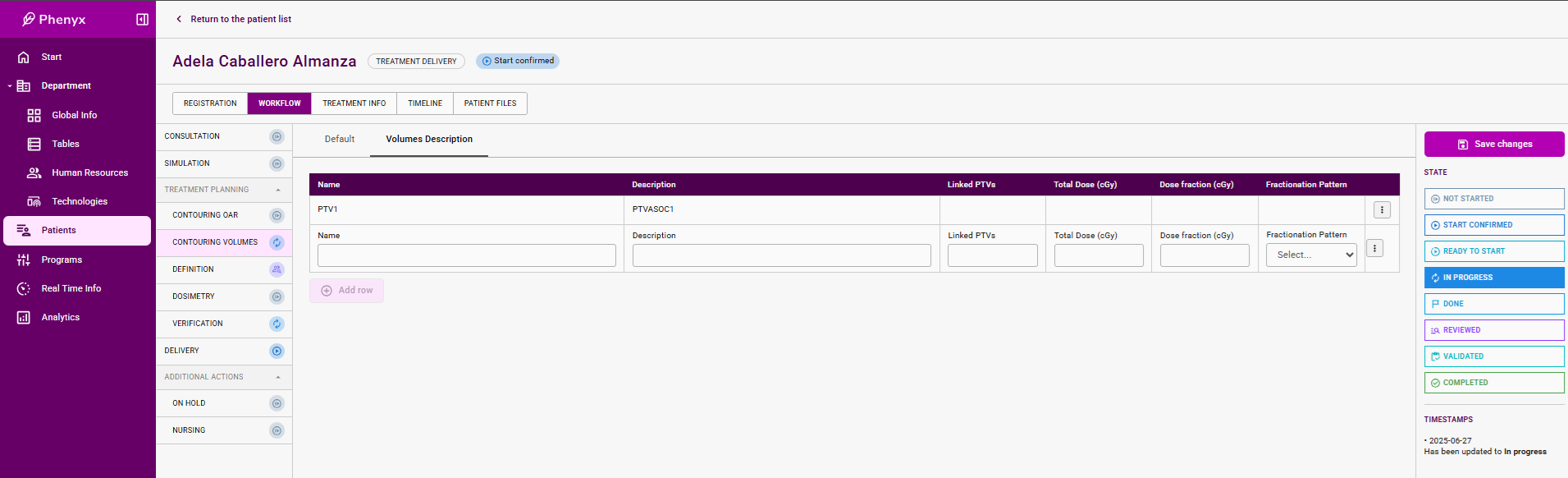Collapse the sidebar with the panel icon
Image resolution: width=1568 pixels, height=478 pixels.
pos(142,19)
